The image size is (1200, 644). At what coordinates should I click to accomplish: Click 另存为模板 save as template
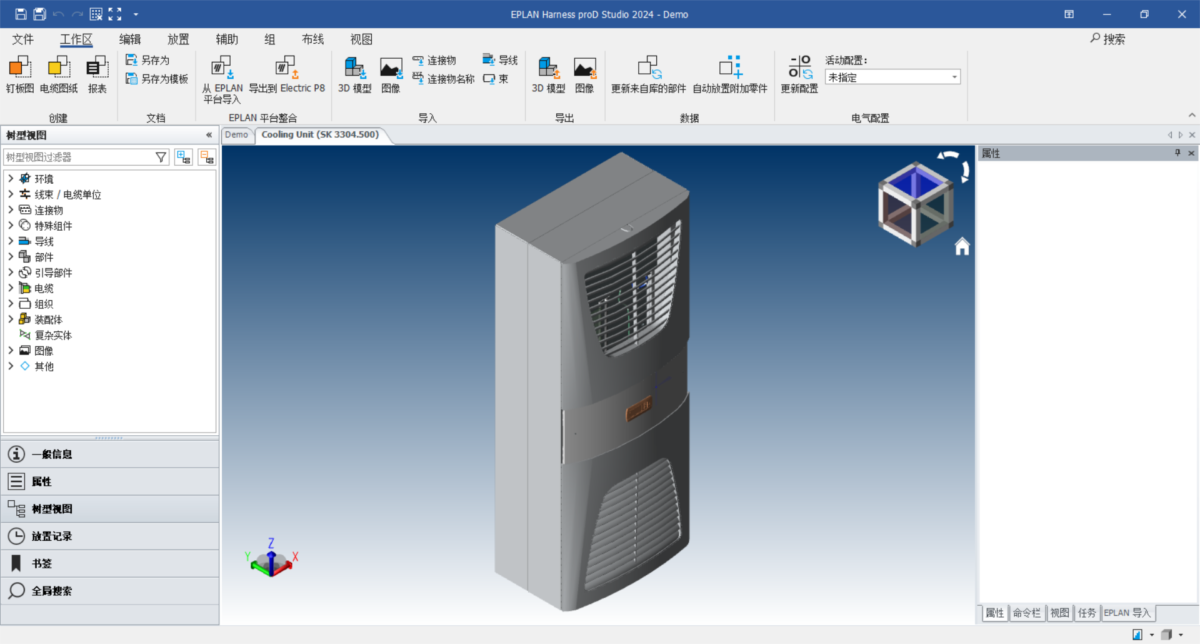[x=157, y=78]
